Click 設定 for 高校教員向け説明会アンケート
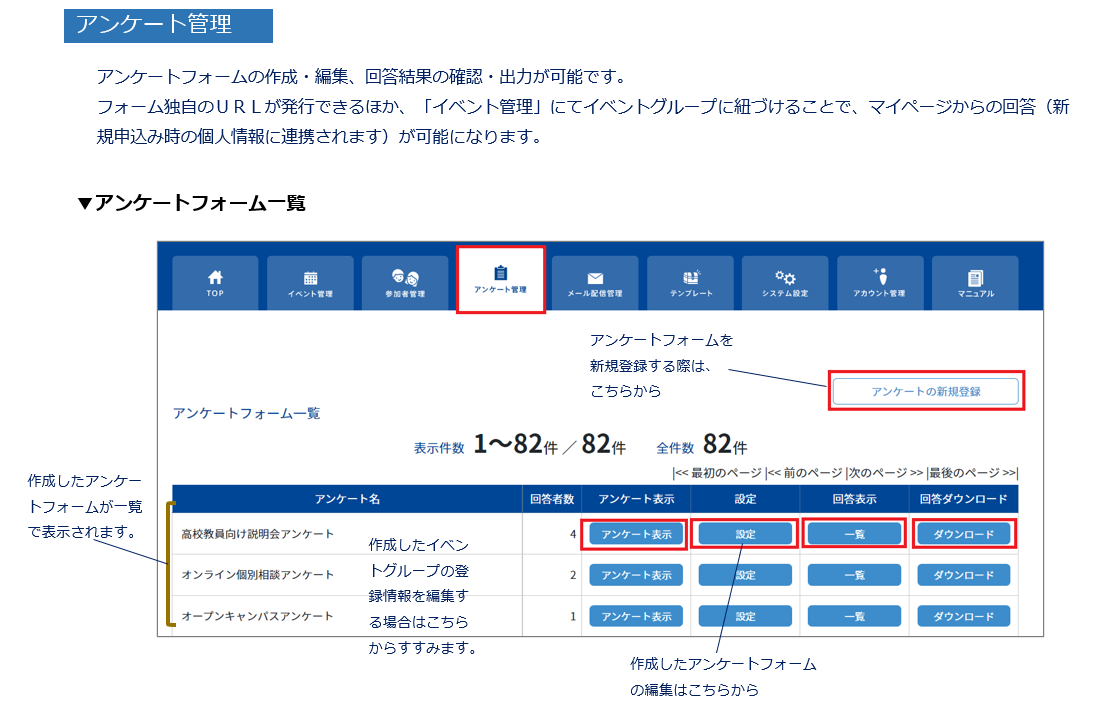Viewport: 1119px width, 717px height. [x=745, y=534]
